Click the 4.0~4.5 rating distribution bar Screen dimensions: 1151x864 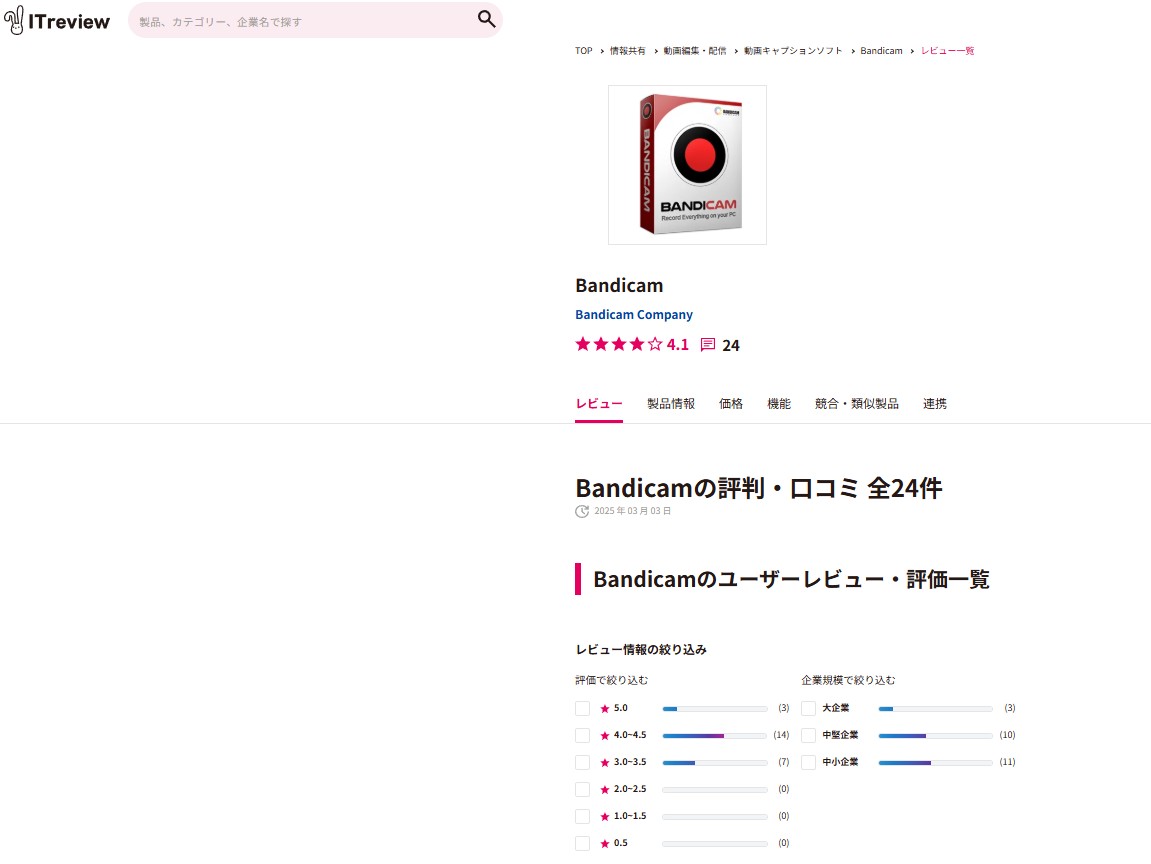pos(715,736)
